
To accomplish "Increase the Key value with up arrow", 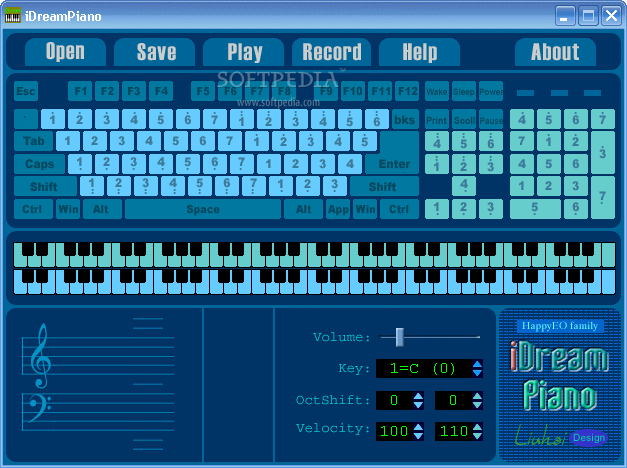I will click(477, 364).
